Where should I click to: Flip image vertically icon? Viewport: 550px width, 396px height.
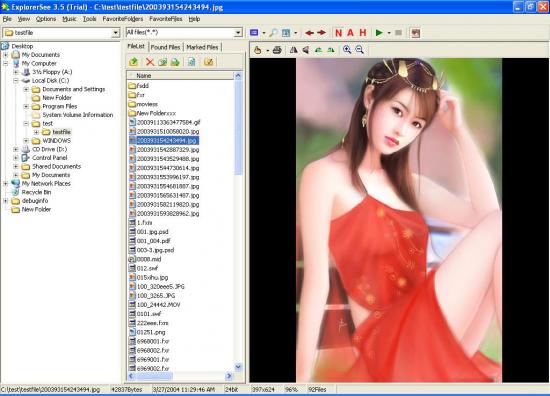(306, 50)
